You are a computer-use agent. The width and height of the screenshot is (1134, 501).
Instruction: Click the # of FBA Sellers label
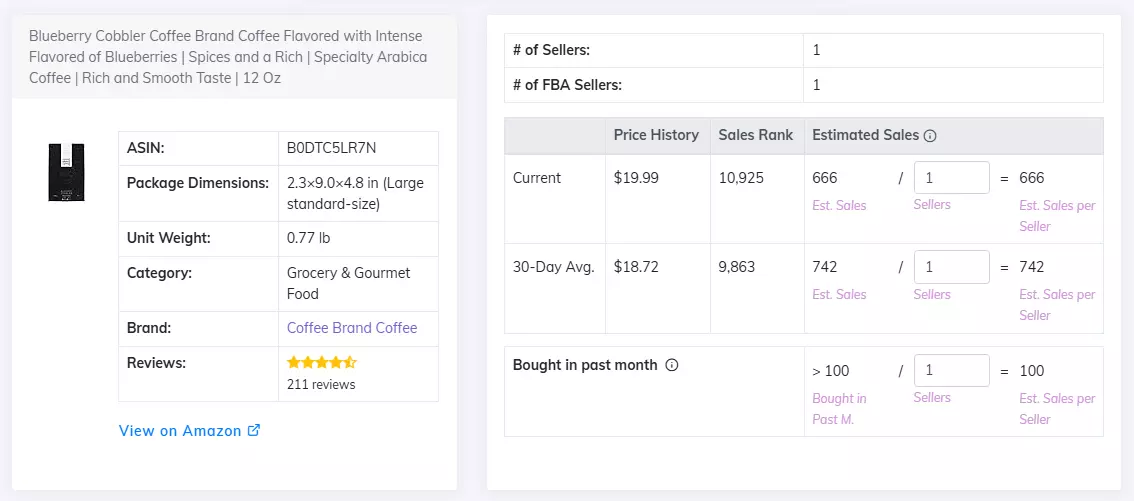point(567,85)
